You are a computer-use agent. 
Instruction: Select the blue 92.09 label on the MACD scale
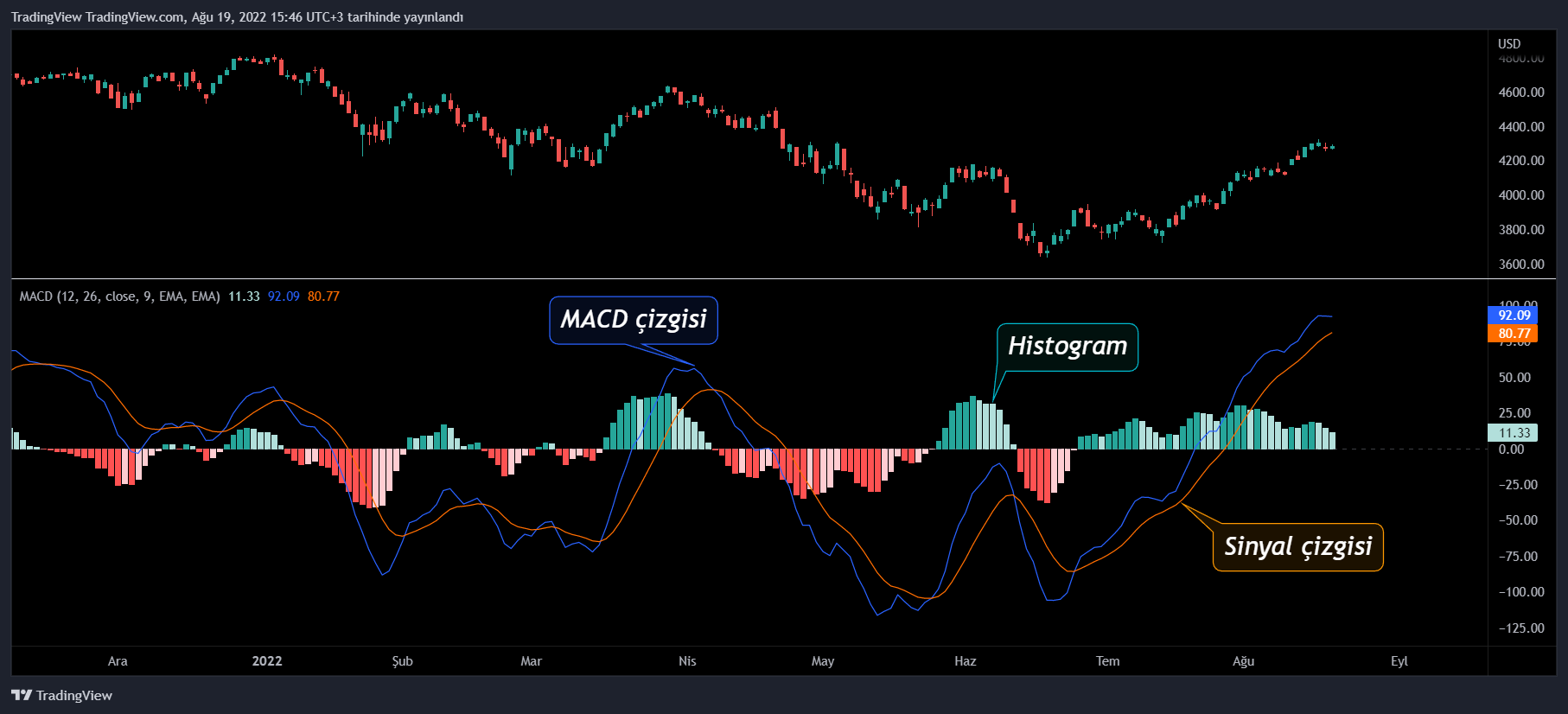1513,316
